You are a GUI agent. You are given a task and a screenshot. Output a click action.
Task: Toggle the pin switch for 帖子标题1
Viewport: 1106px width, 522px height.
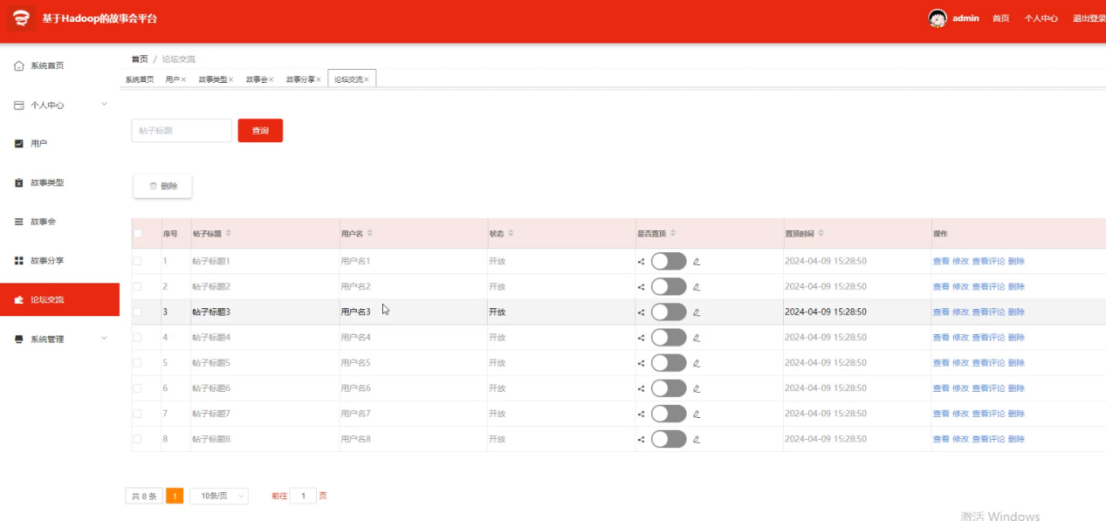pyautogui.click(x=669, y=261)
